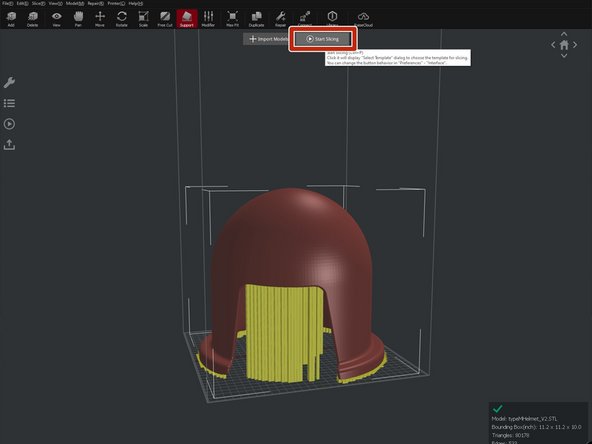Open the Edit menu
Viewport: 592px width, 444px height.
tap(22, 3)
